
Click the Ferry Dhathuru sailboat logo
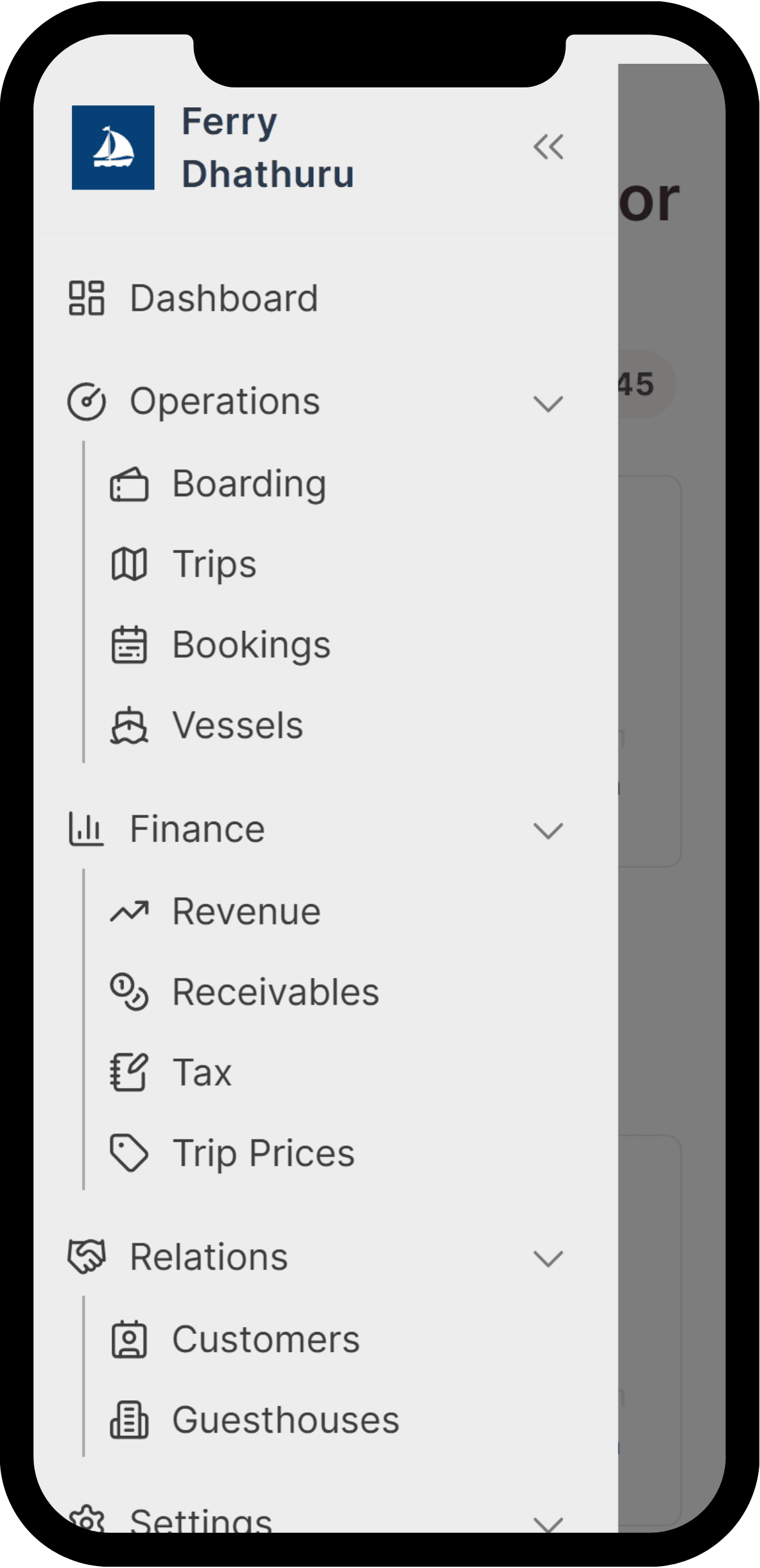tap(113, 147)
